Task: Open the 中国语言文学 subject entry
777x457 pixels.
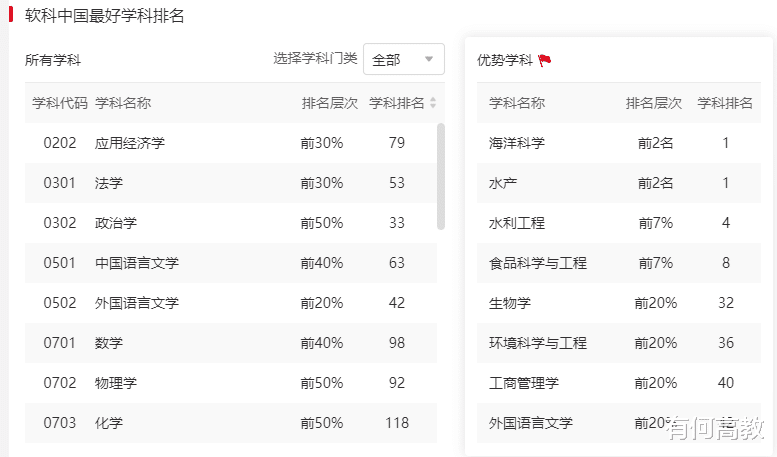Action: tap(137, 263)
